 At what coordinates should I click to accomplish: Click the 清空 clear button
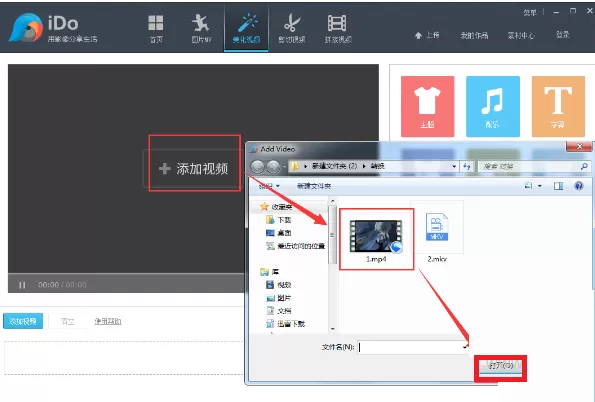pos(67,321)
